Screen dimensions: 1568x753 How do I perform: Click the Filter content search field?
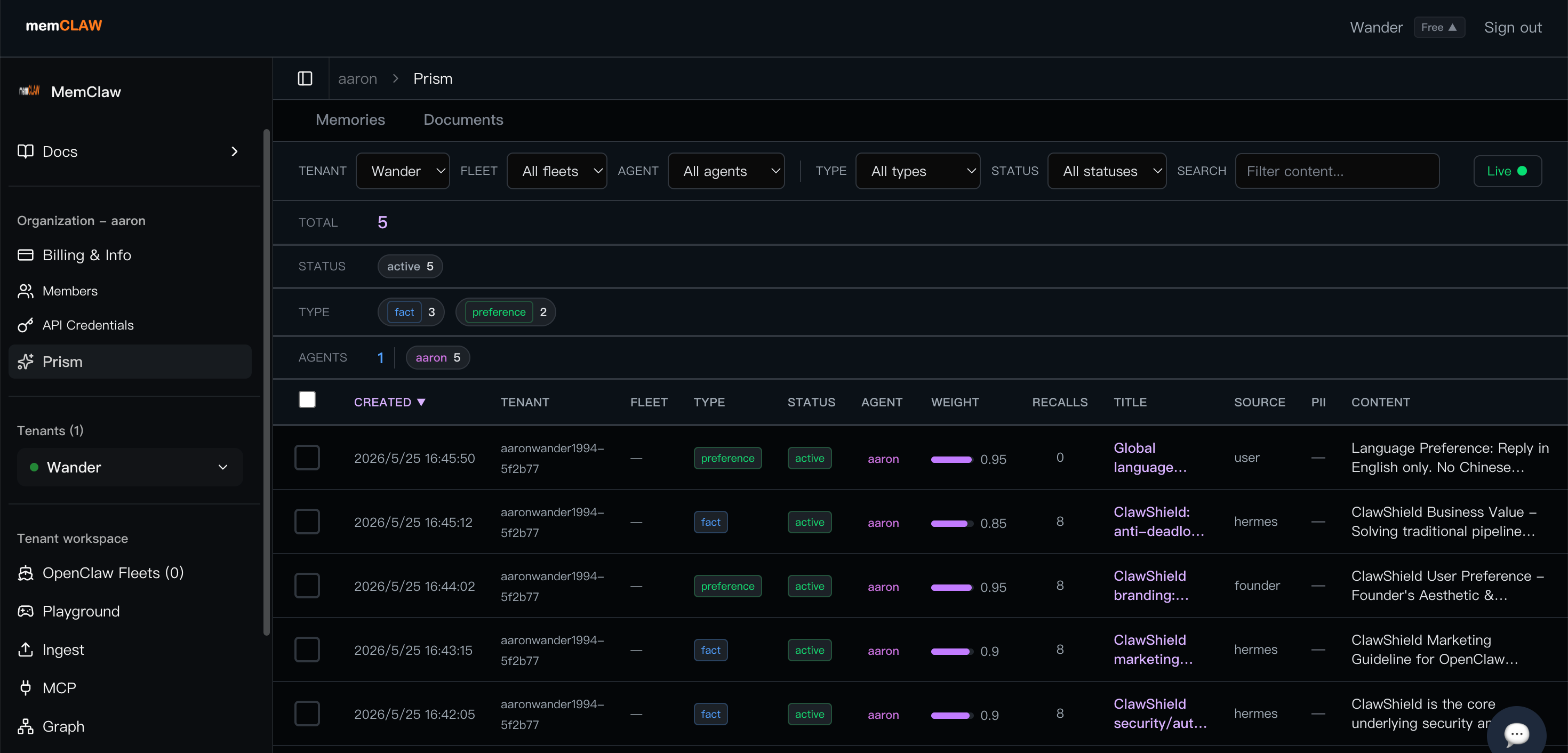click(x=1337, y=171)
